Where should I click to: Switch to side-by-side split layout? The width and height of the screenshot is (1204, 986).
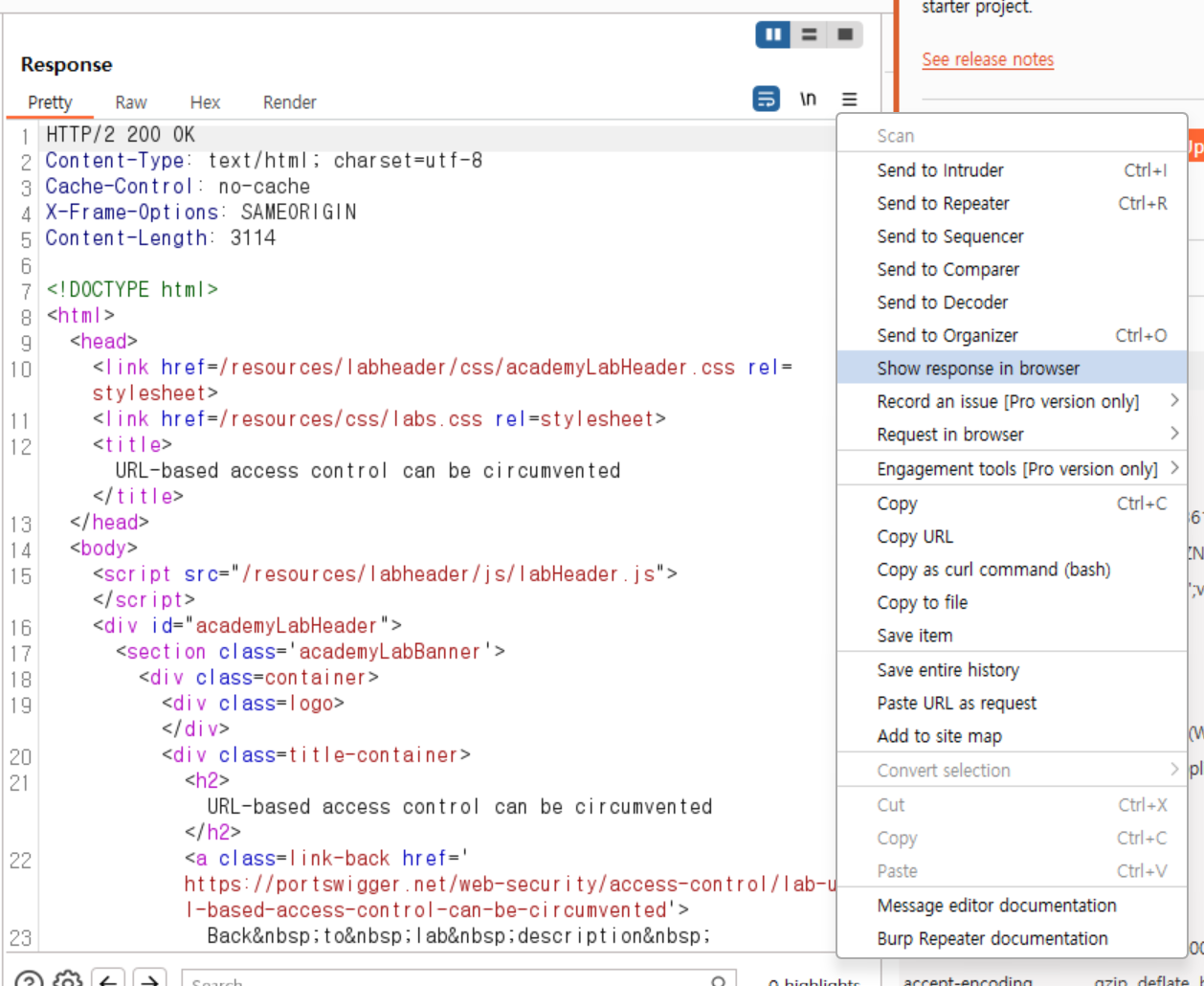click(773, 35)
